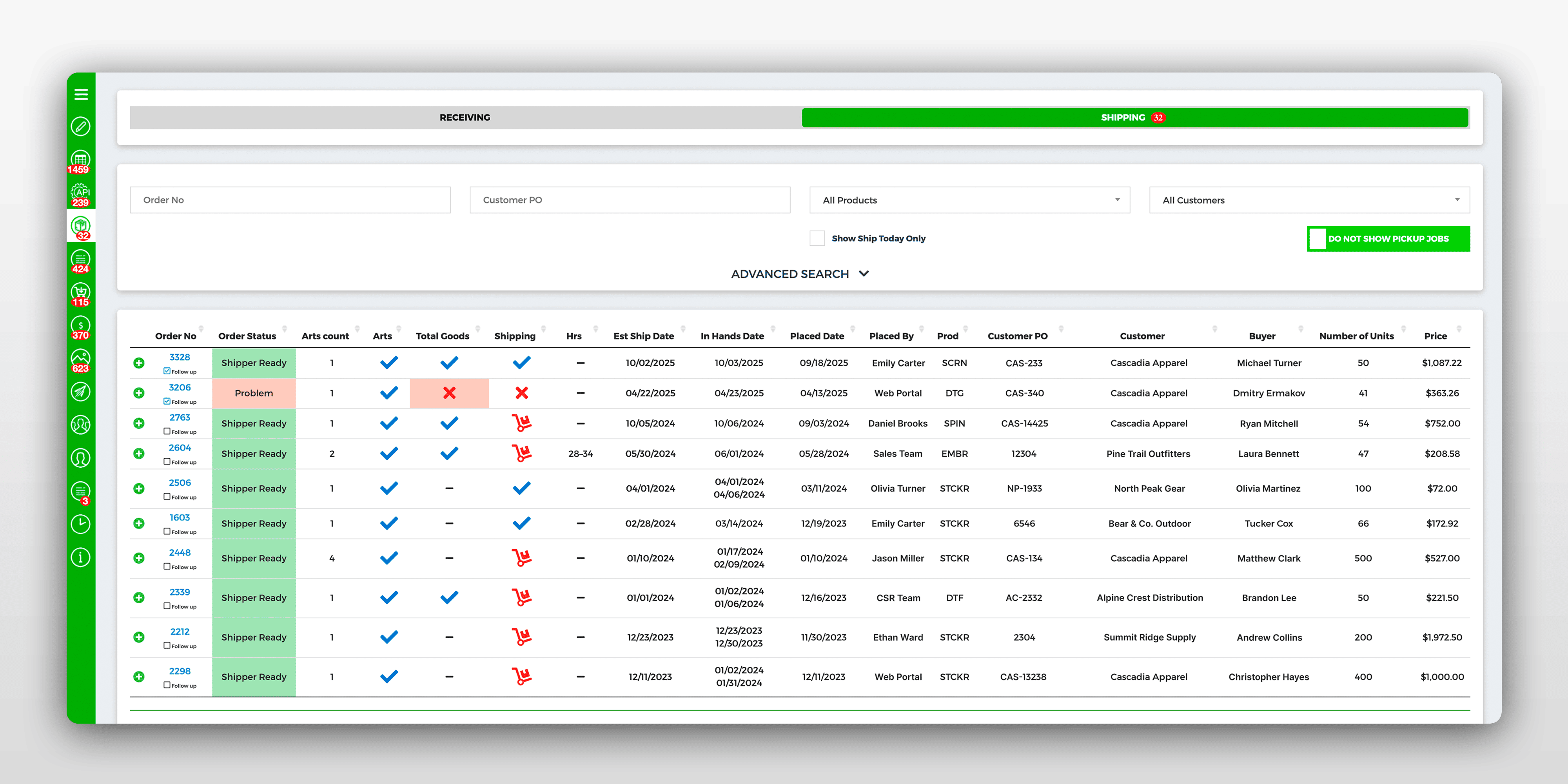Open order number 2506 link

click(x=180, y=483)
